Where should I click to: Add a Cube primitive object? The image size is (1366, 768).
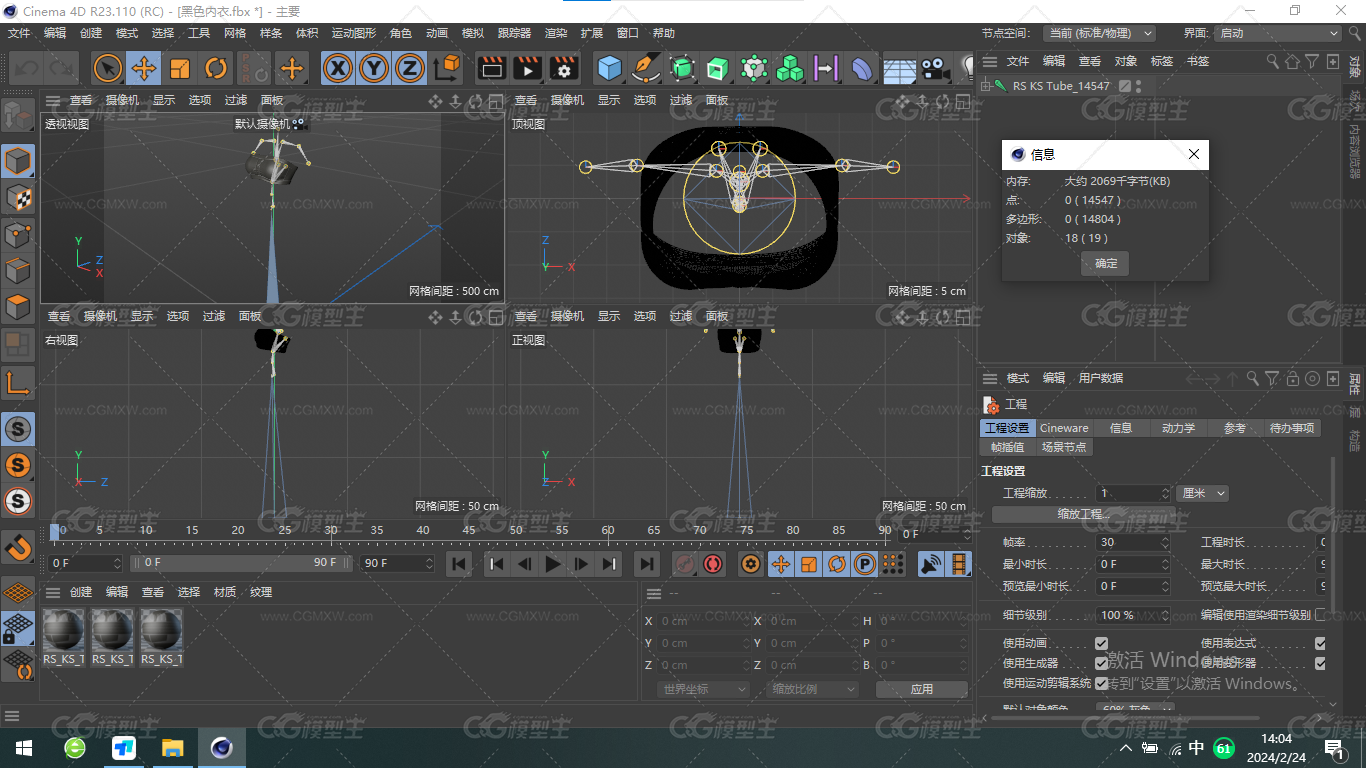coord(610,68)
